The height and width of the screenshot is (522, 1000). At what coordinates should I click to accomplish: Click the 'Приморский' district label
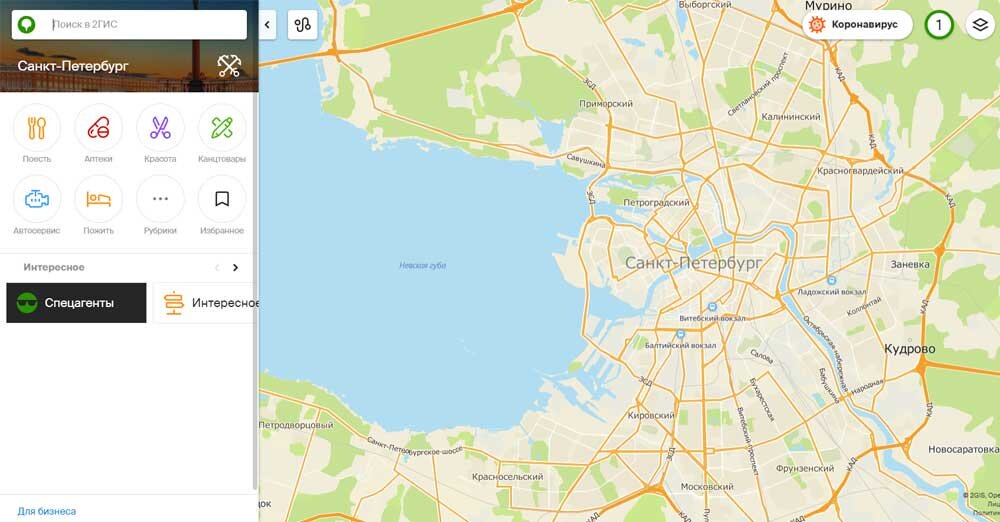(606, 103)
